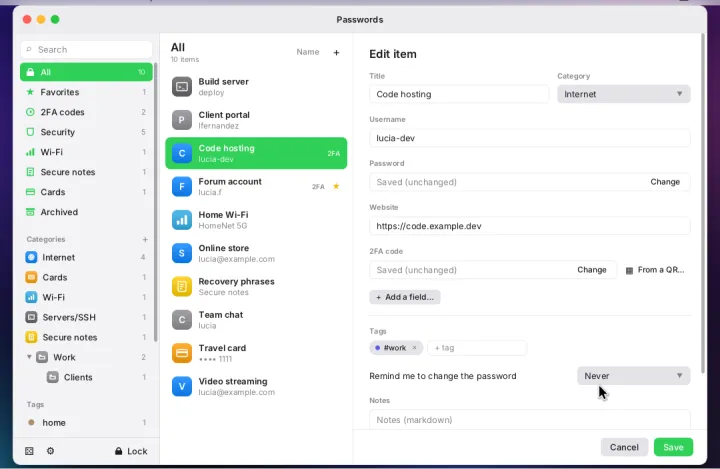Open the Wi-Fi filter with signal bars icon
This screenshot has width=720, height=469.
coord(86,152)
